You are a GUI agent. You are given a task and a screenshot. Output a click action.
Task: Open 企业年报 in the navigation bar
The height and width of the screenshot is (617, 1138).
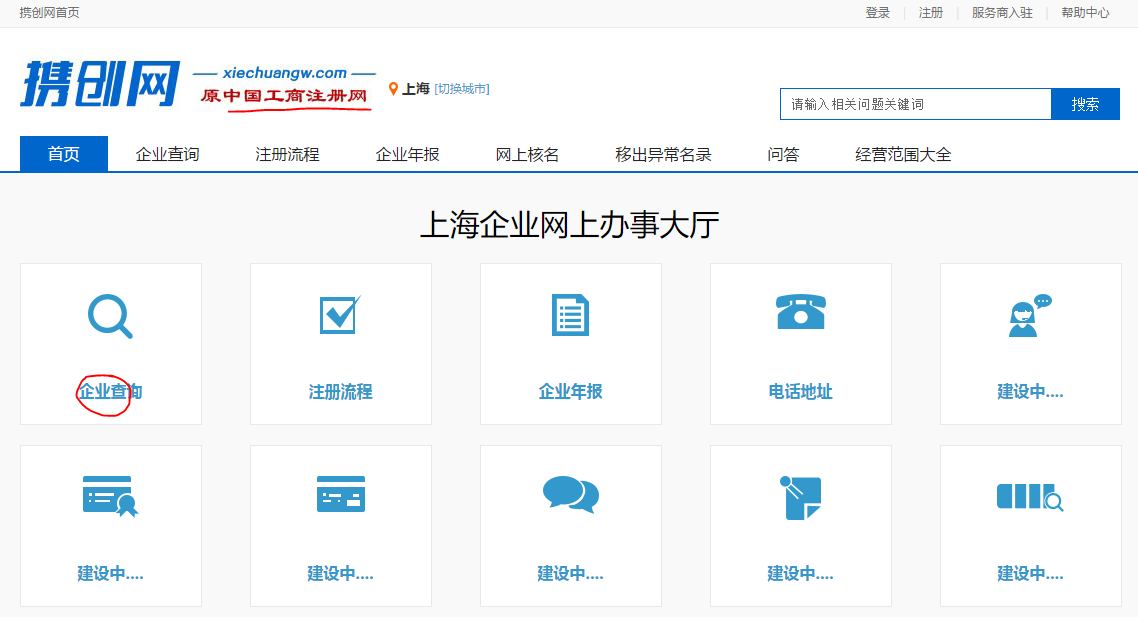(407, 154)
